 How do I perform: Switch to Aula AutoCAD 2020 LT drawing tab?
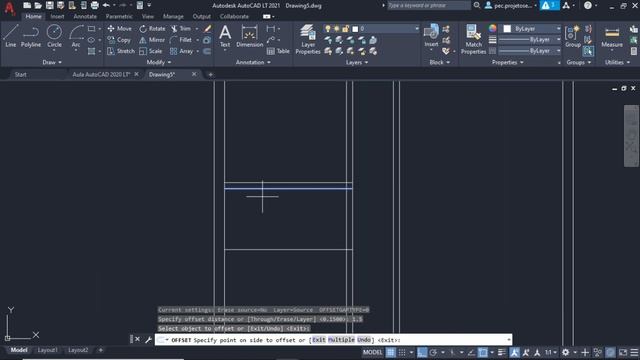tap(101, 74)
